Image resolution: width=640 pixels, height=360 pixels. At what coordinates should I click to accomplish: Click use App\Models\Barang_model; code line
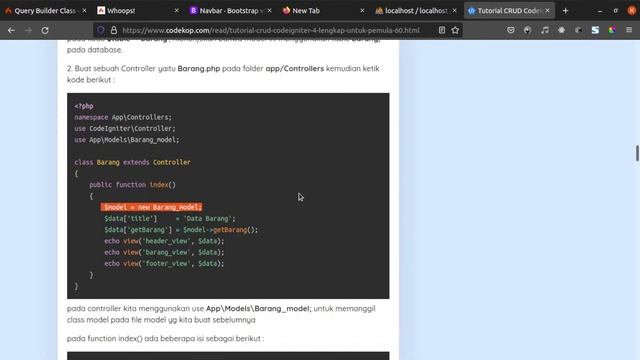127,140
